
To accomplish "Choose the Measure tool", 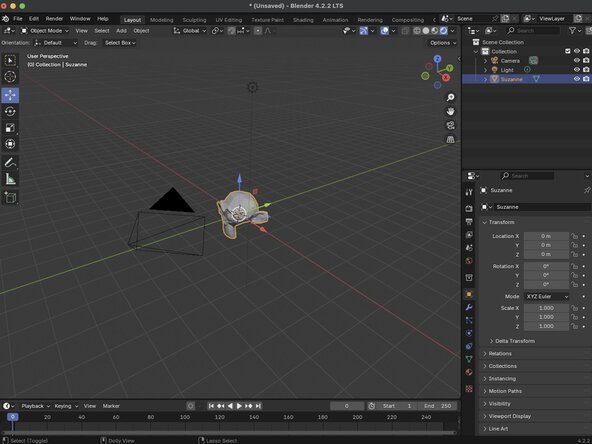I will pyautogui.click(x=10, y=179).
